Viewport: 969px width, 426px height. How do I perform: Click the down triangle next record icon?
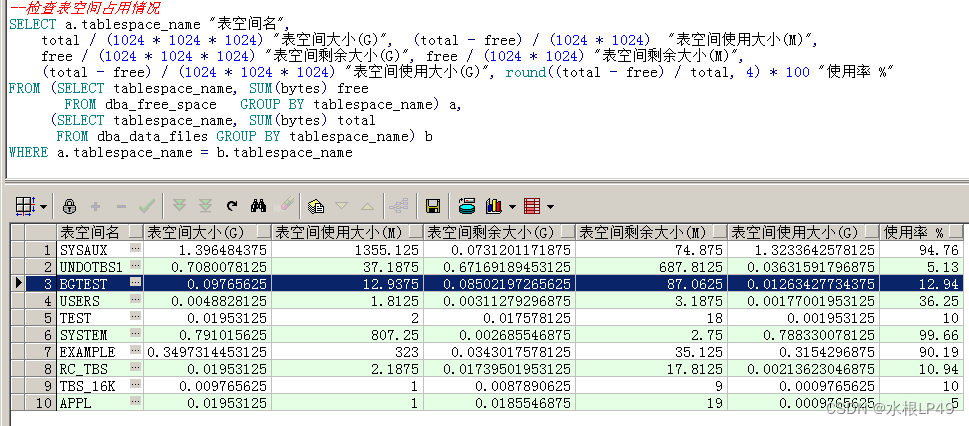point(342,206)
